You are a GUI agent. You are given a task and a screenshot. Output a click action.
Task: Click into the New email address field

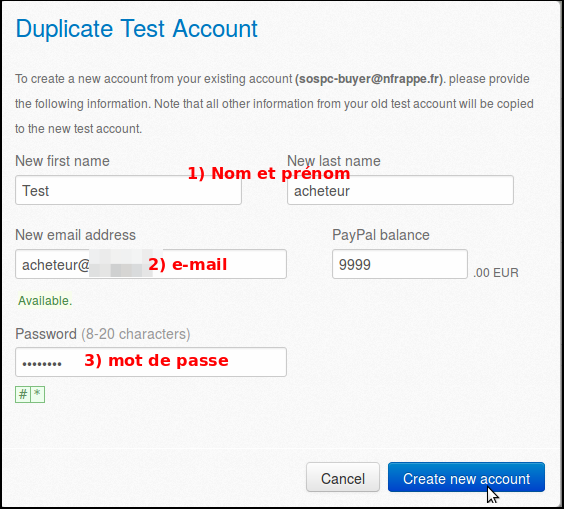tap(151, 264)
